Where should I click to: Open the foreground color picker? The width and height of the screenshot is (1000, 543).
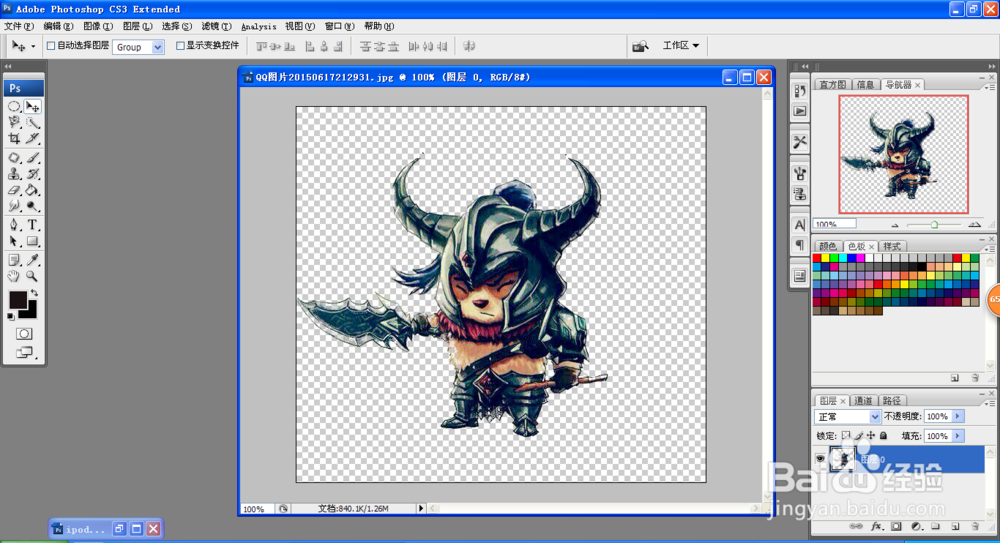tap(17, 299)
